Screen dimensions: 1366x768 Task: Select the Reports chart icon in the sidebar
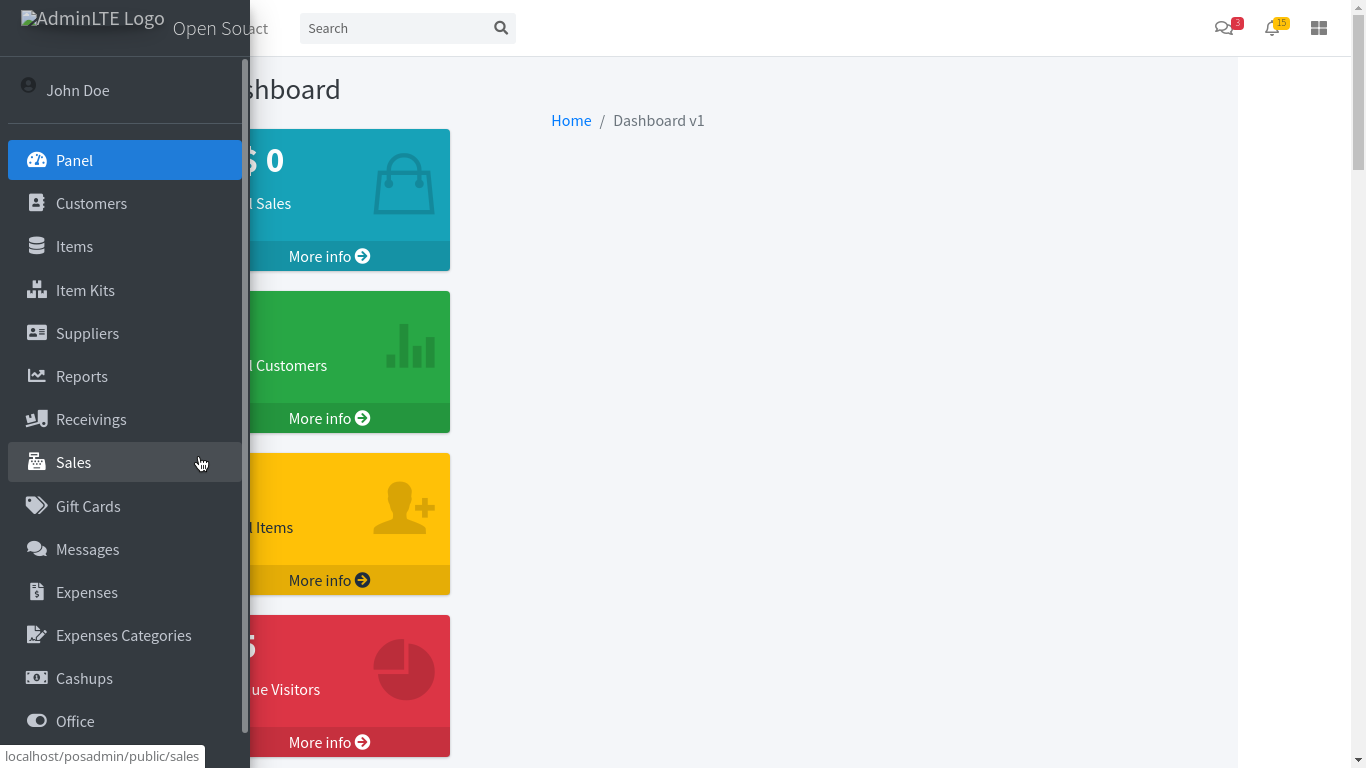[36, 376]
